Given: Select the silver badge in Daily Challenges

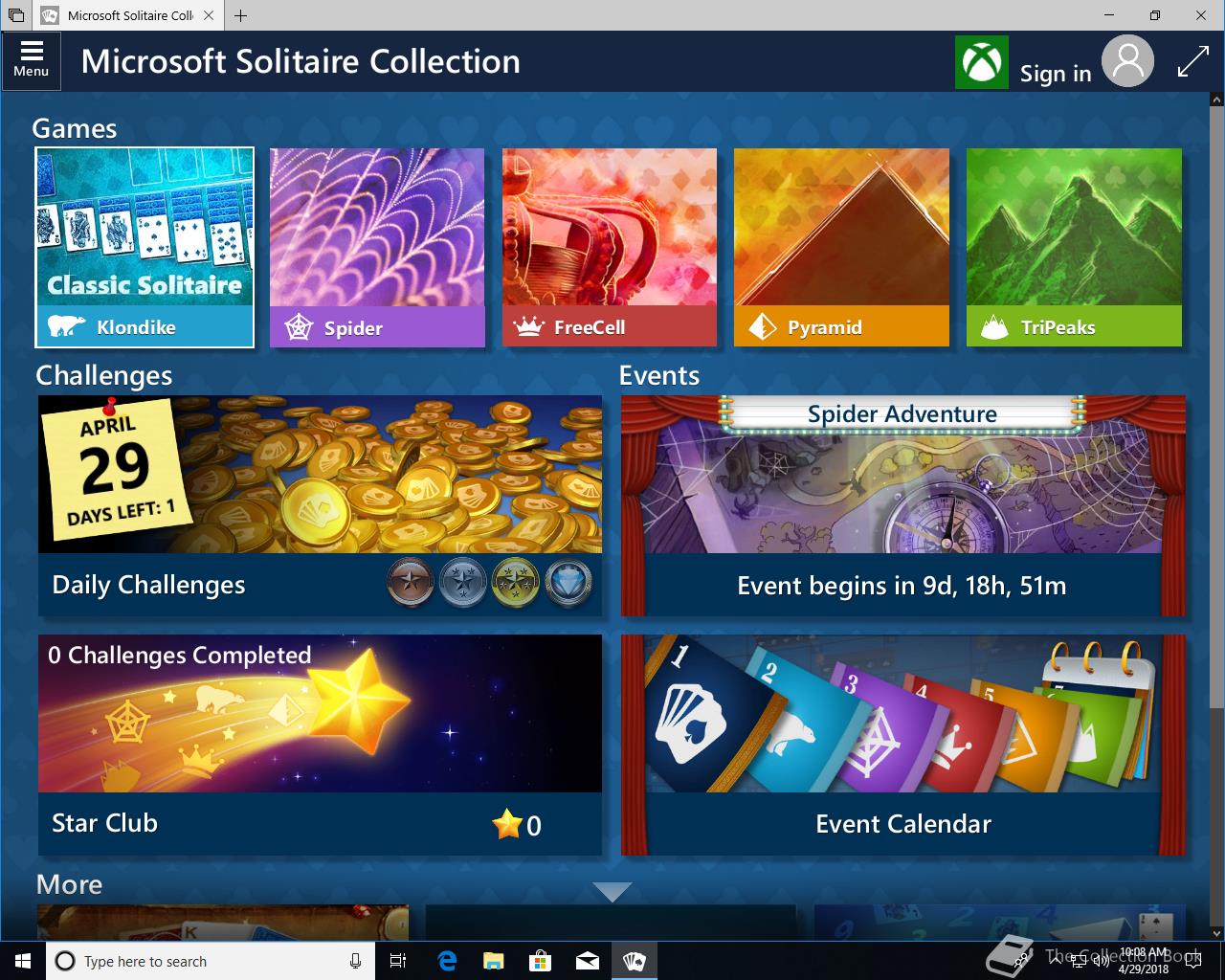Looking at the screenshot, I should 463,583.
